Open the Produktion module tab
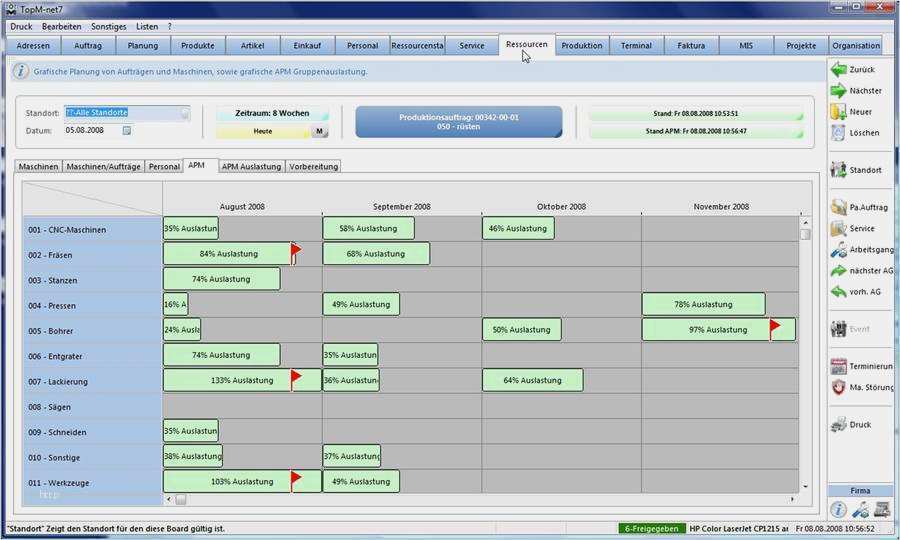Screen dimensions: 900x540 pos(581,45)
